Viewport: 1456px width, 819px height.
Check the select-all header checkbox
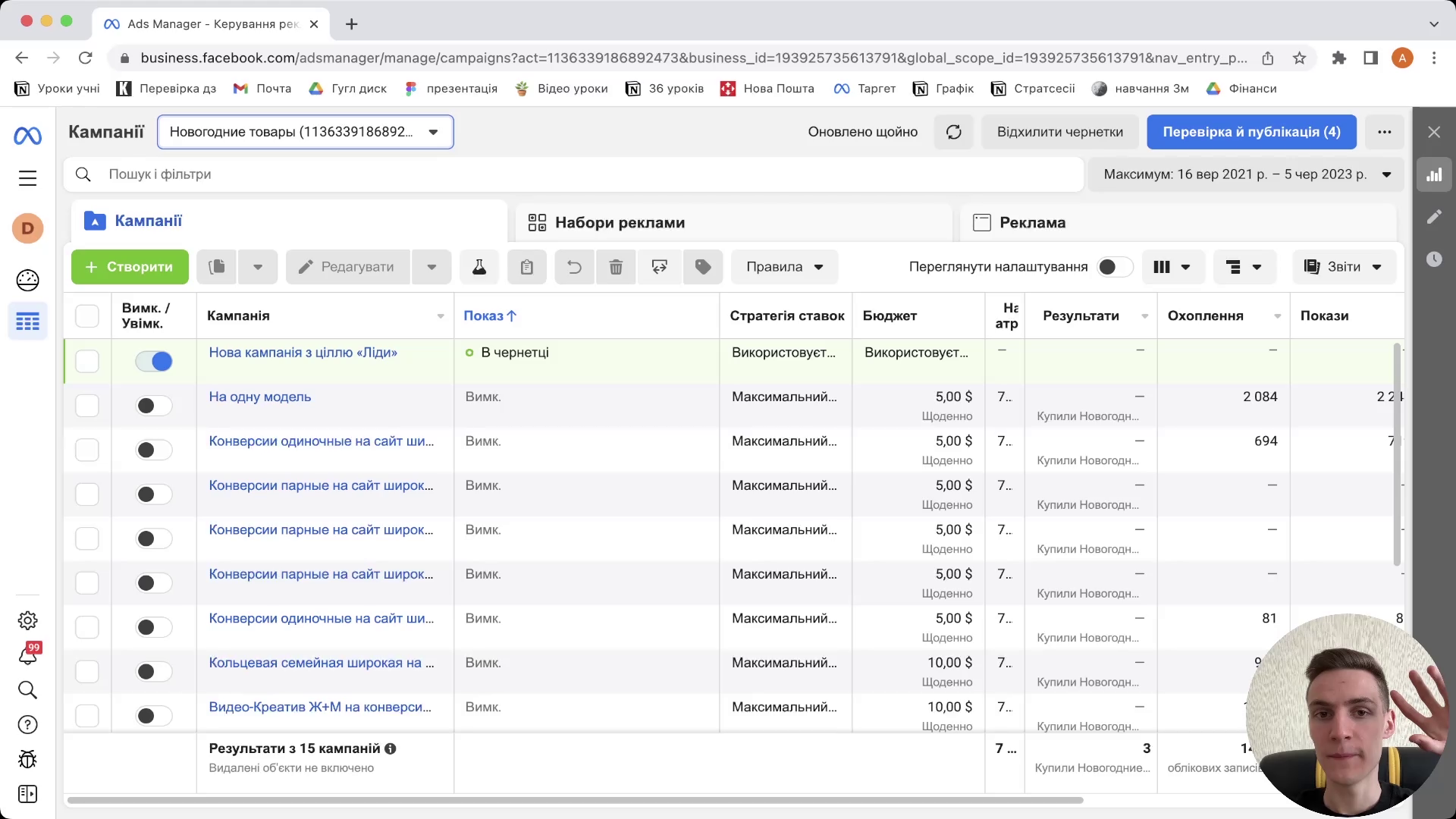[x=87, y=316]
